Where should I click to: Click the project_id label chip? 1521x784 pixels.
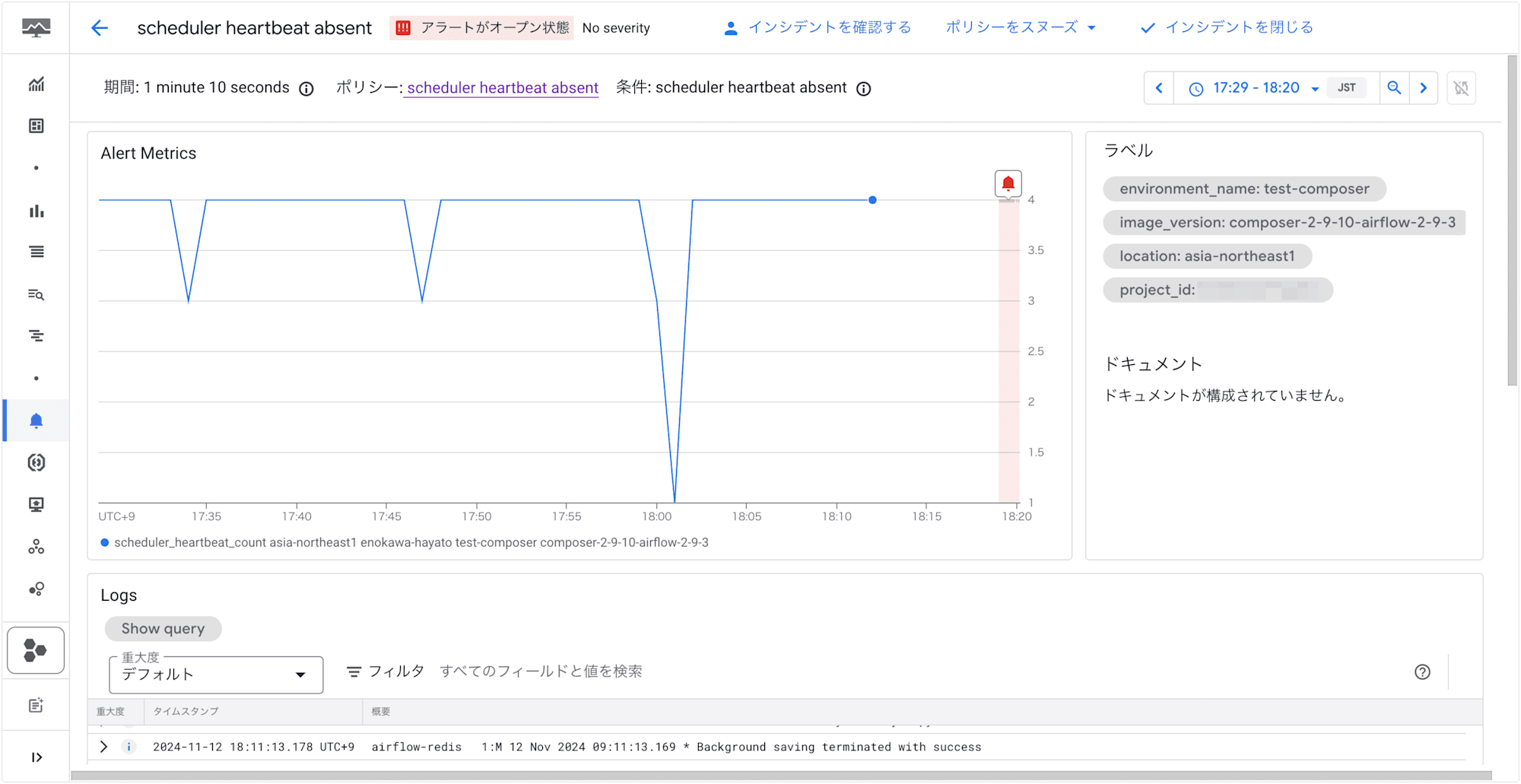(1218, 290)
